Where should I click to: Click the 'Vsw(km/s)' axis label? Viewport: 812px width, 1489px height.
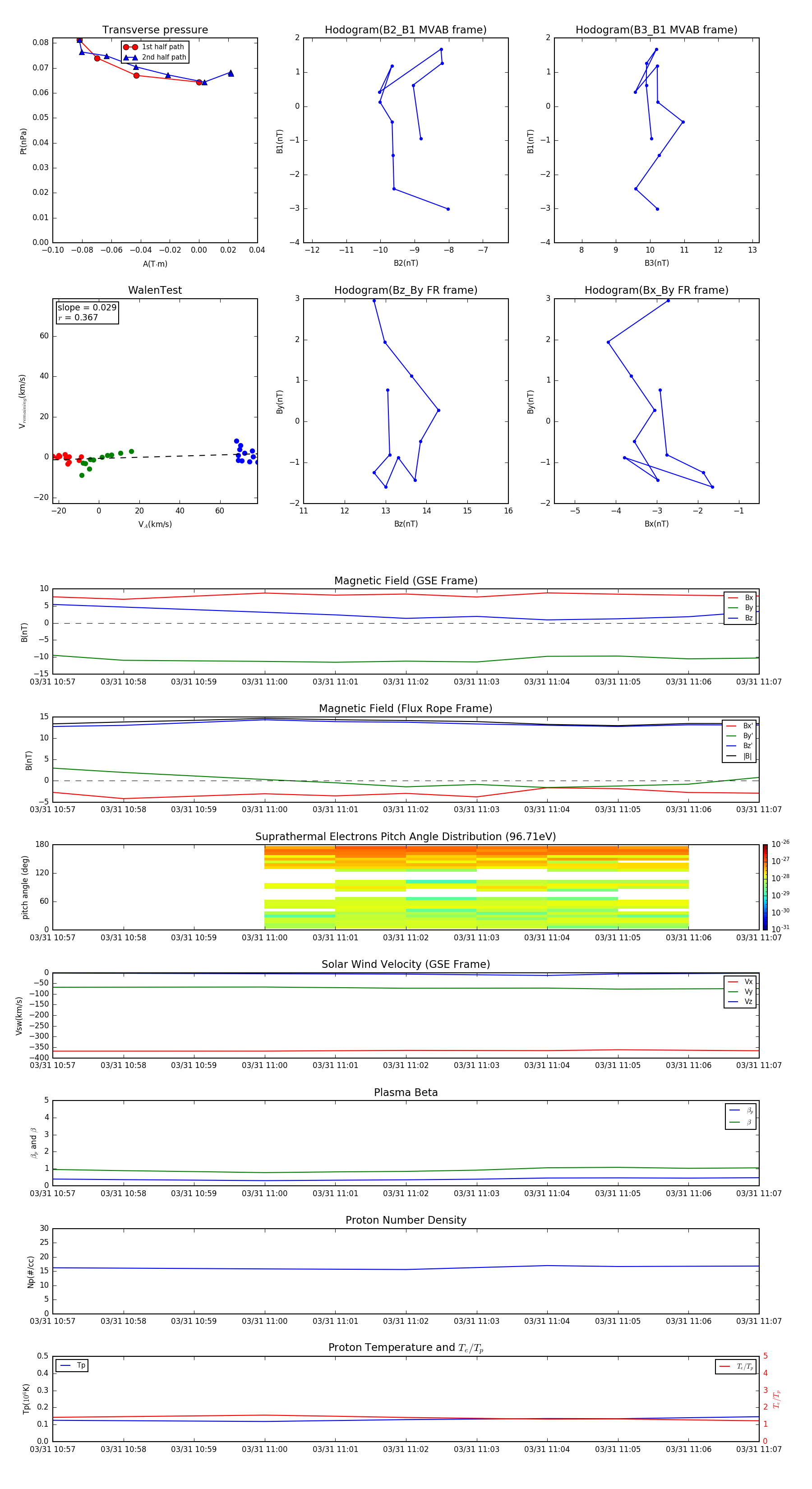(x=19, y=1016)
